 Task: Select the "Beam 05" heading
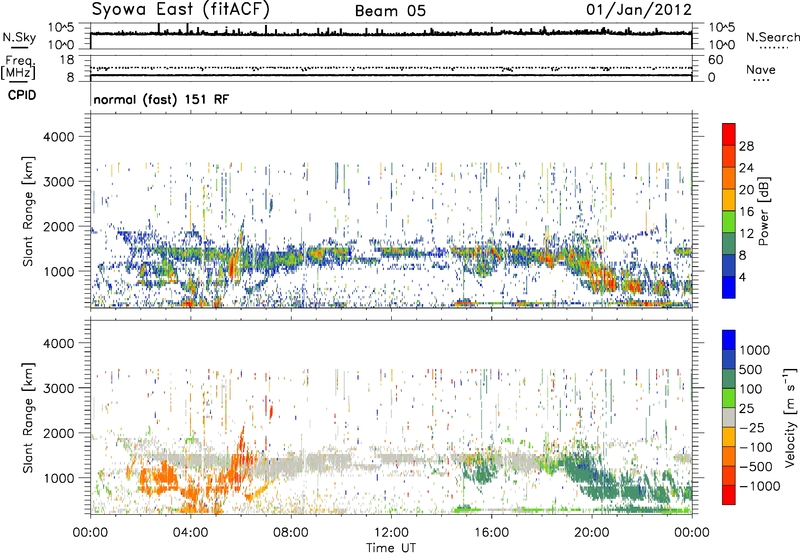coord(390,11)
